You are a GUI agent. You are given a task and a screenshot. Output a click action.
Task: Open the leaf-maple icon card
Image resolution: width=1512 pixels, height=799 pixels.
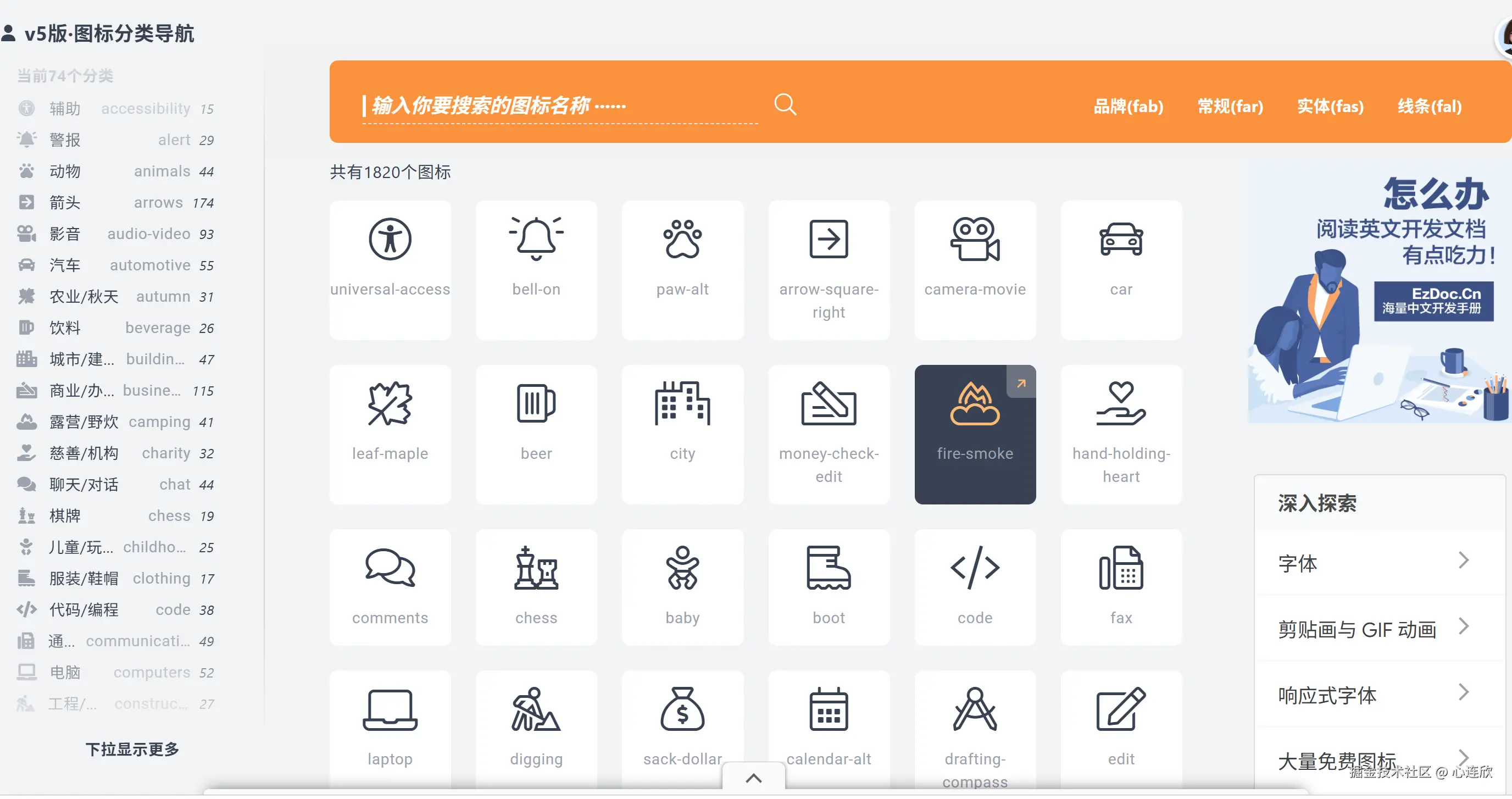click(390, 434)
